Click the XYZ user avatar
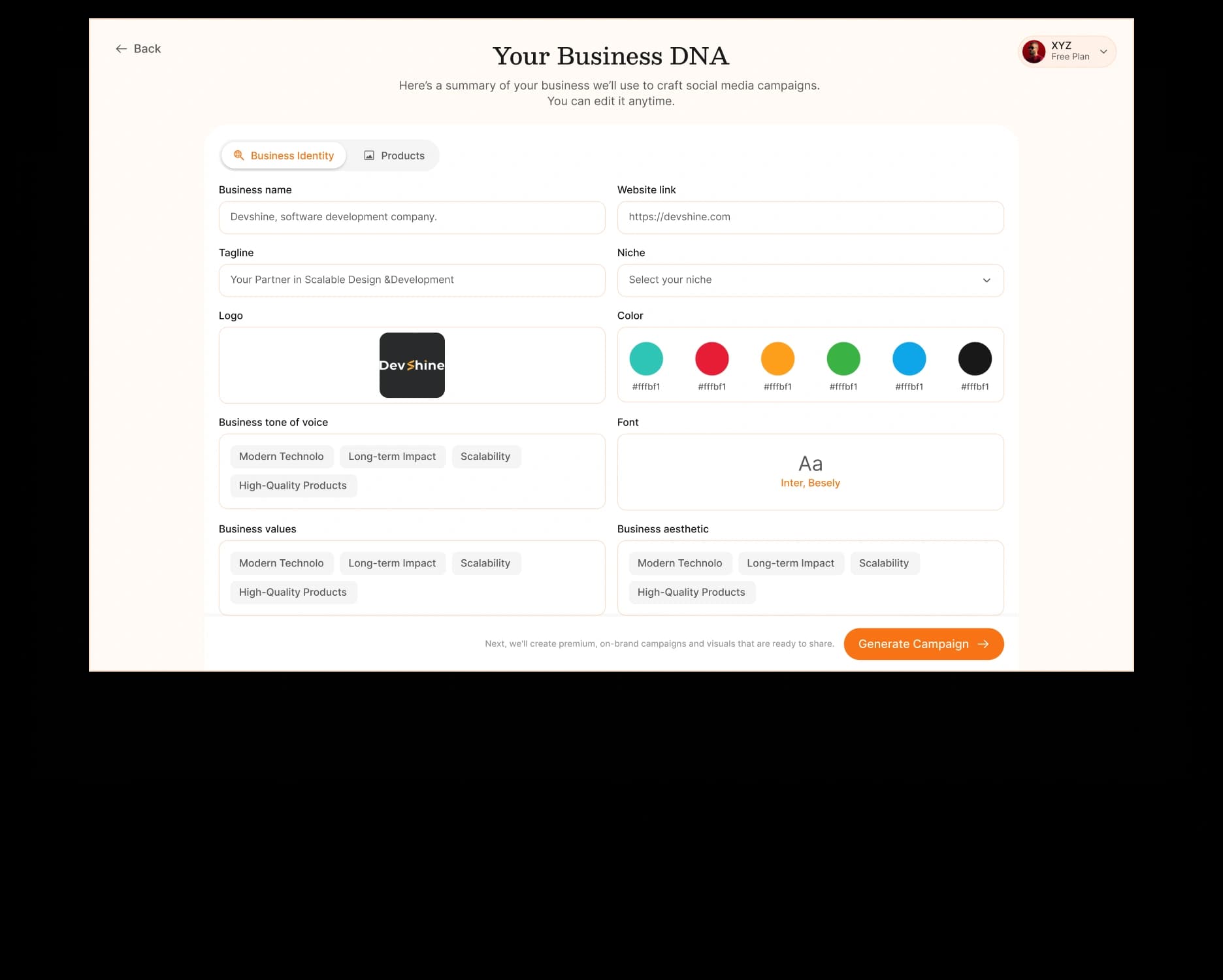Screen dimensions: 1223x980 pyautogui.click(x=1034, y=52)
